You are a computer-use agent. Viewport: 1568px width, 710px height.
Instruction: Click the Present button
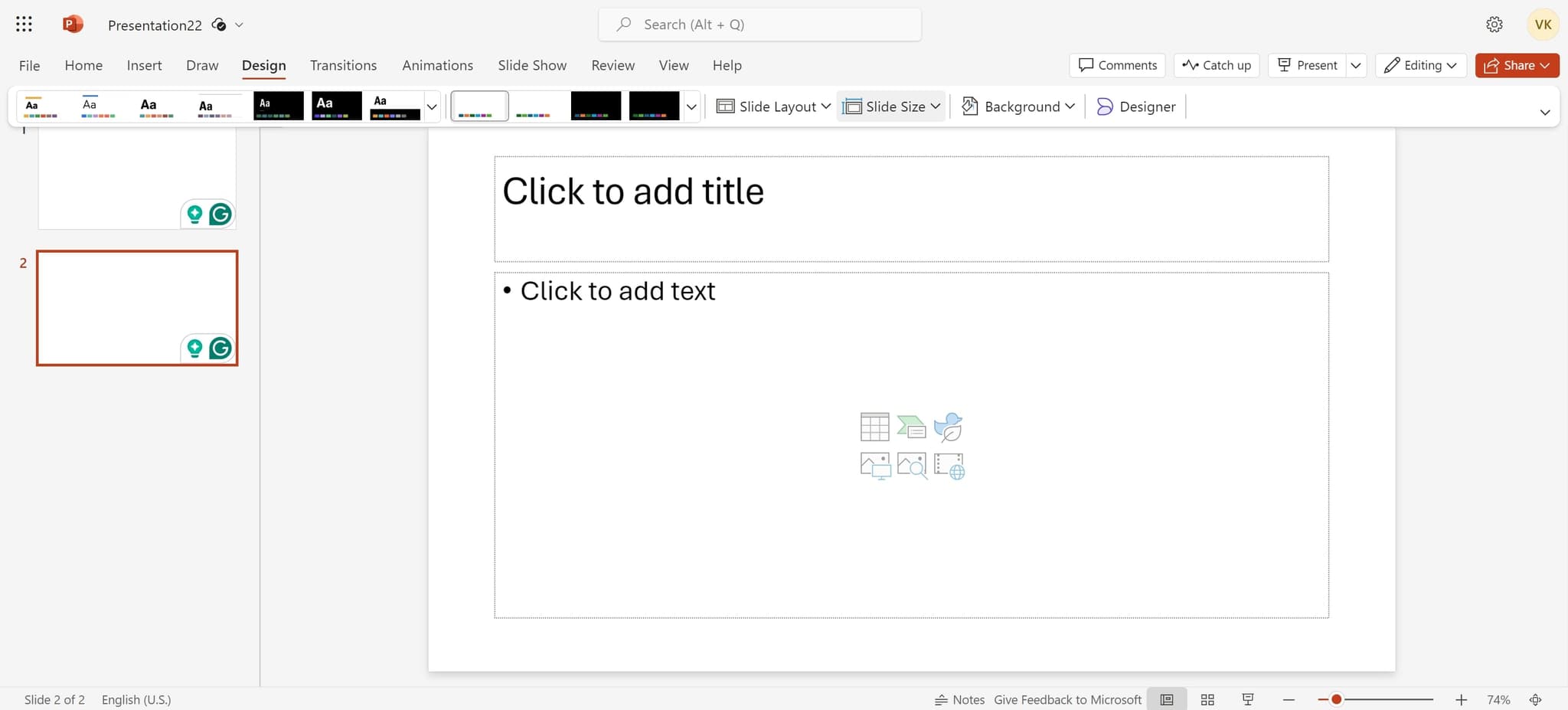(1307, 65)
